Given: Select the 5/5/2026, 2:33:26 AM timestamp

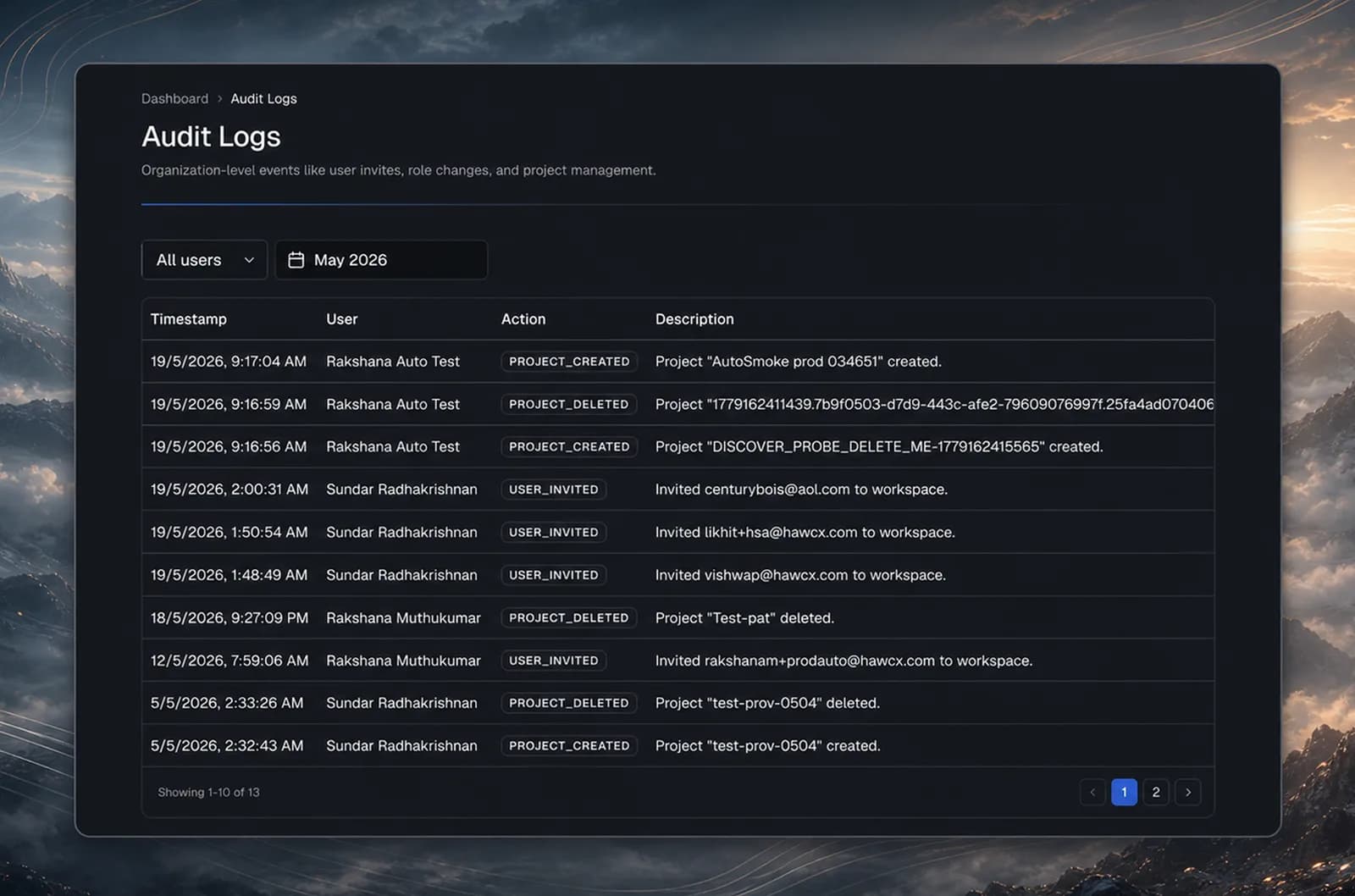Looking at the screenshot, I should [x=227, y=703].
